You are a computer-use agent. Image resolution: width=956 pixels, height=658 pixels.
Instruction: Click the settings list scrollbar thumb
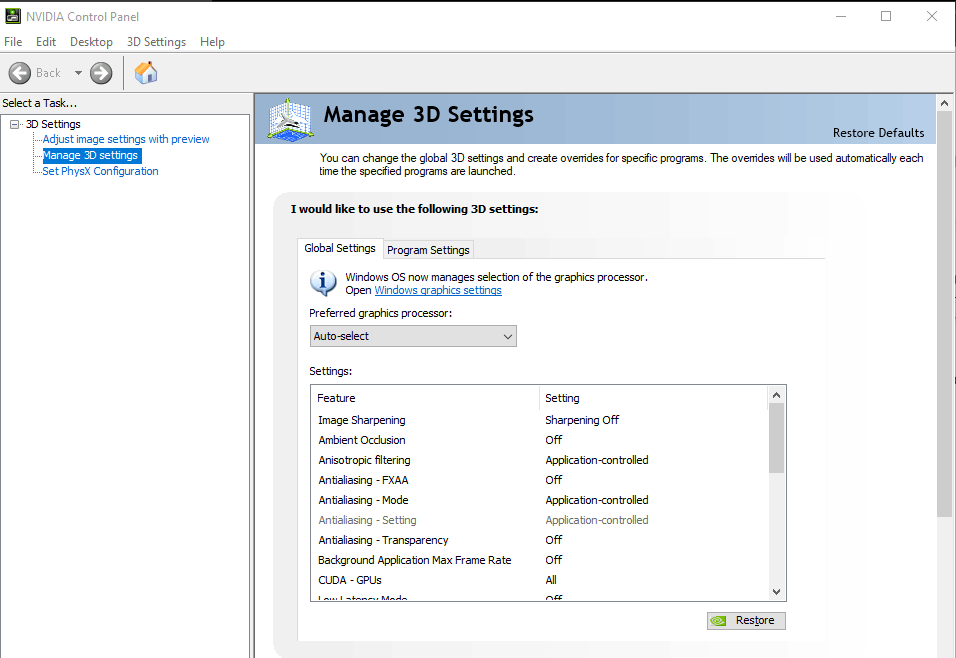coord(776,438)
